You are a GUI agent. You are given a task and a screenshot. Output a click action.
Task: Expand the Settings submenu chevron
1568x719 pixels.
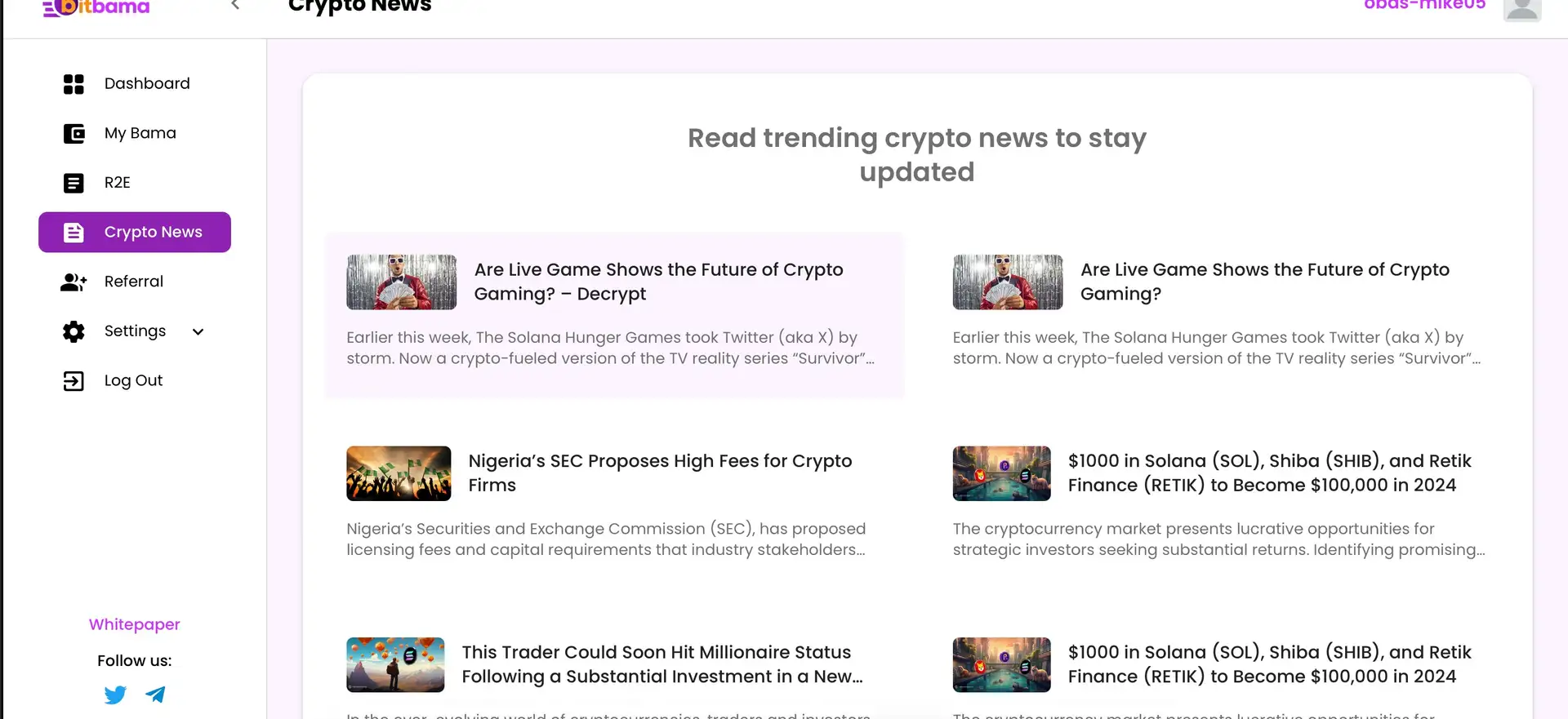198,331
